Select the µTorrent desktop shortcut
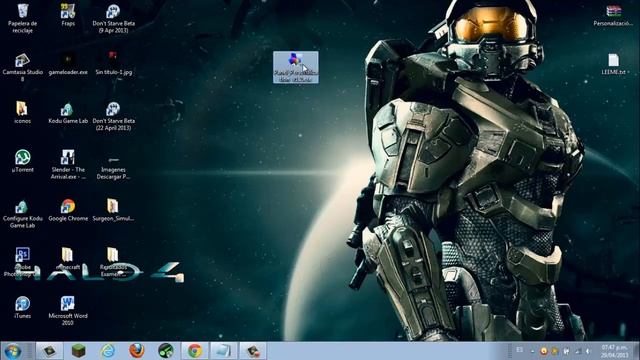Screen dimensions: 640x360 pos(22,161)
